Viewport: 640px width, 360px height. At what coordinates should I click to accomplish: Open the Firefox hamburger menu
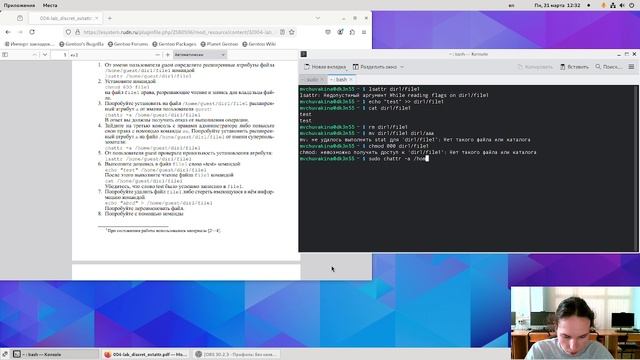(x=364, y=32)
